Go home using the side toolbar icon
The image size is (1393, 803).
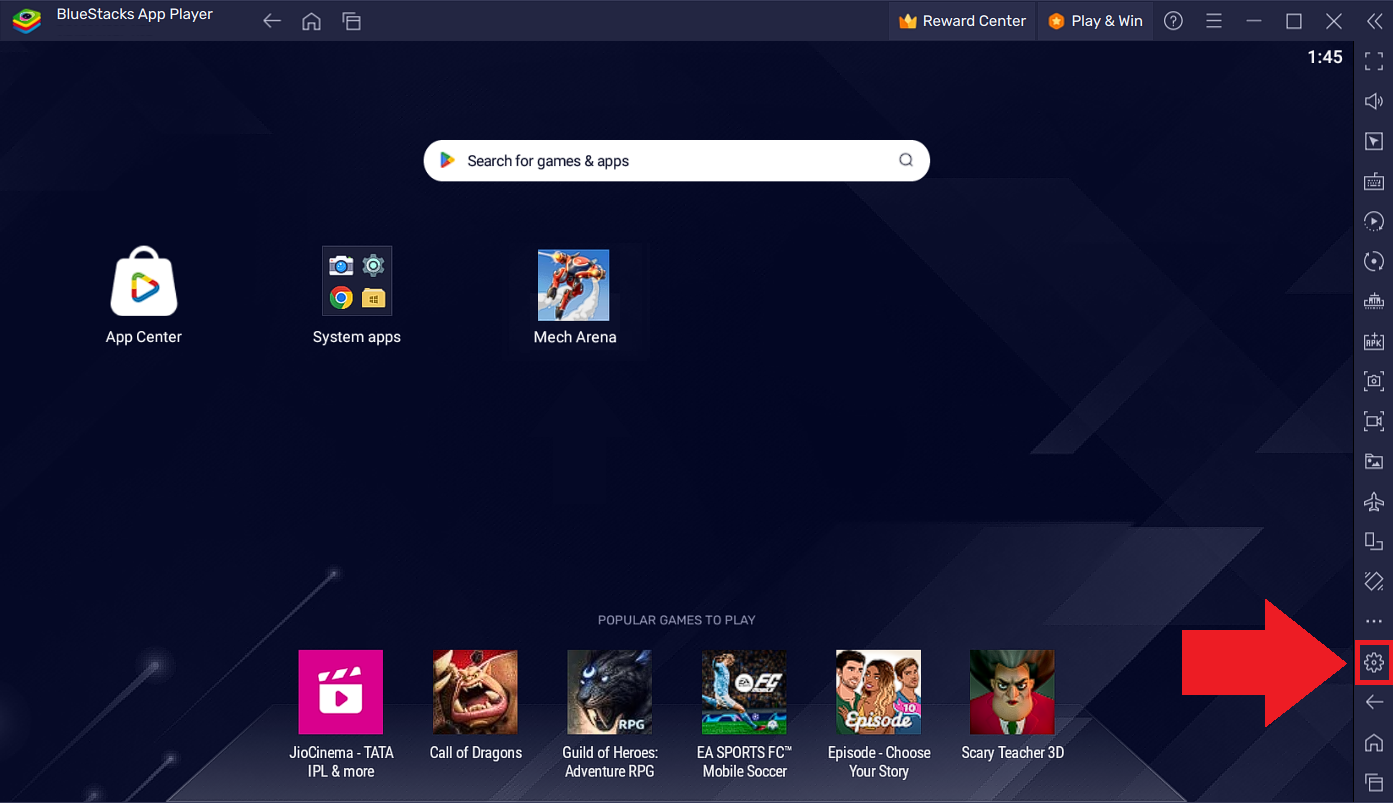click(1374, 742)
